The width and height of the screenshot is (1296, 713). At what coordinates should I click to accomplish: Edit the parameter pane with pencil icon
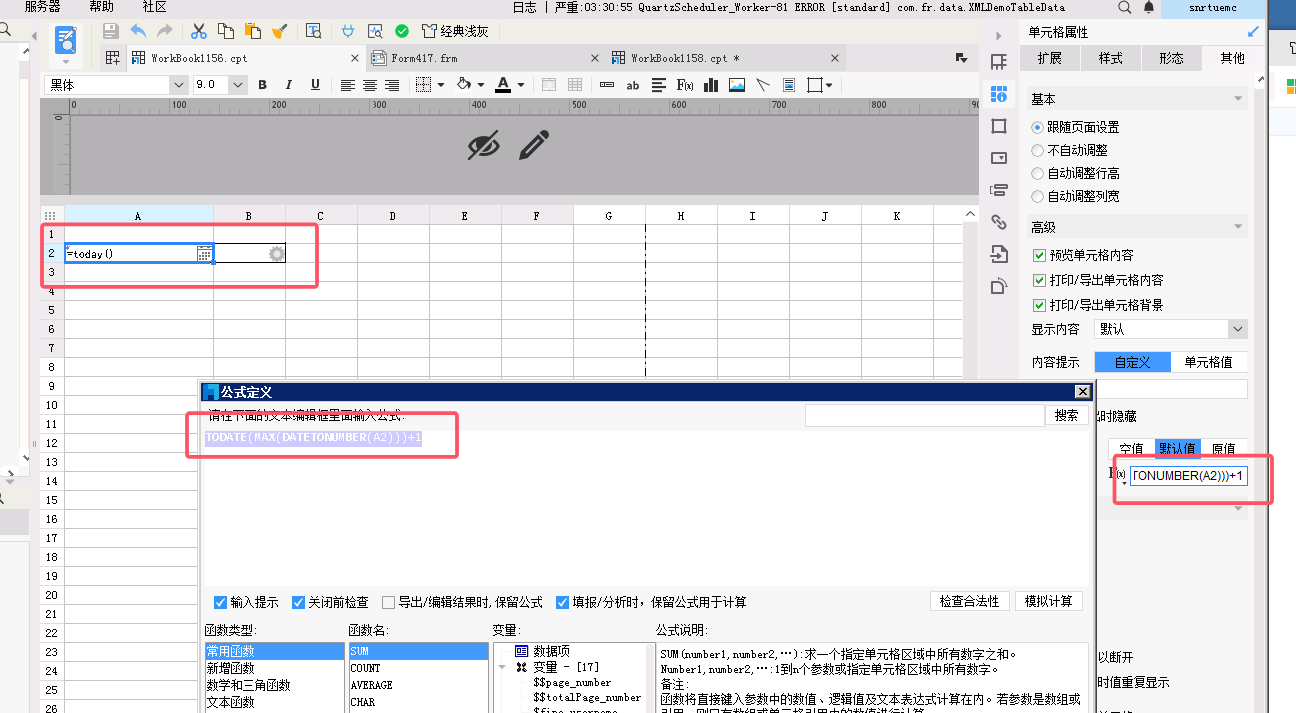pyautogui.click(x=534, y=145)
